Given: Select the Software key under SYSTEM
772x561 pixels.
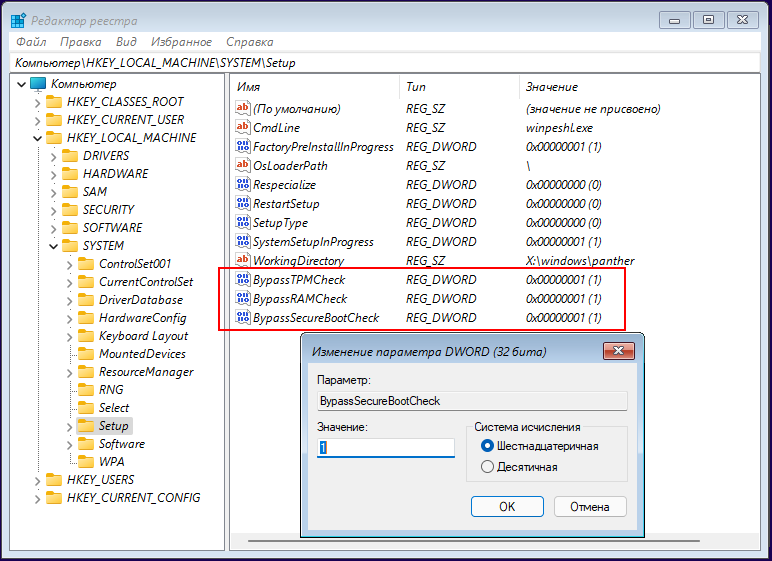Looking at the screenshot, I should point(122,444).
